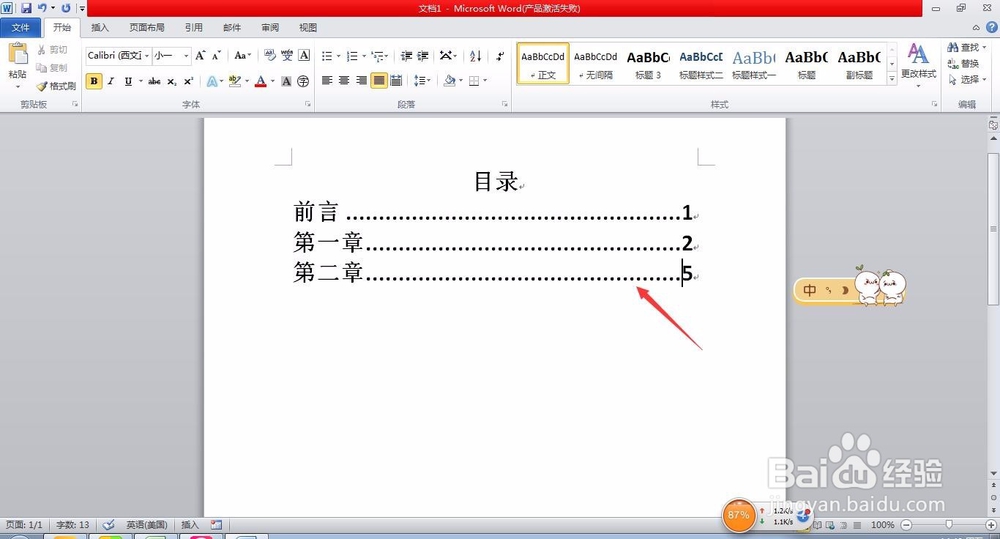Toggle Justify alignment
Image resolution: width=1000 pixels, height=539 pixels.
379,80
